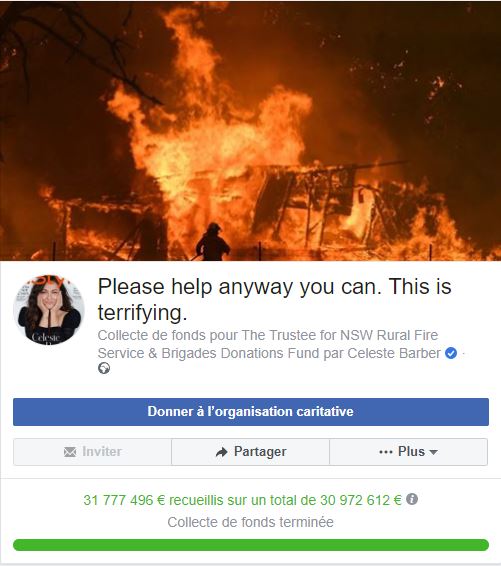Click the info icon next to the donation total
Screen dimensions: 501x566
click(412, 499)
